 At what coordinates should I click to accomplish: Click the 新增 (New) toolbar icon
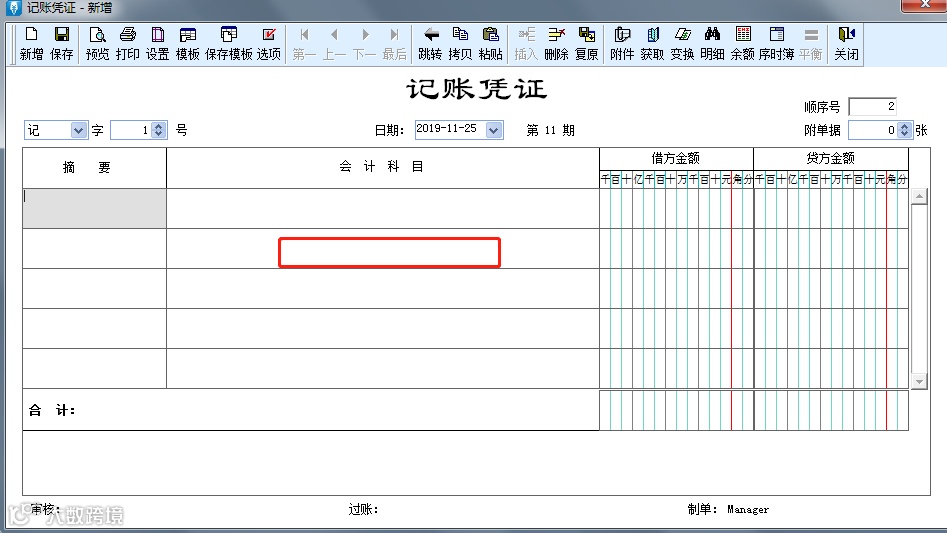click(x=31, y=43)
